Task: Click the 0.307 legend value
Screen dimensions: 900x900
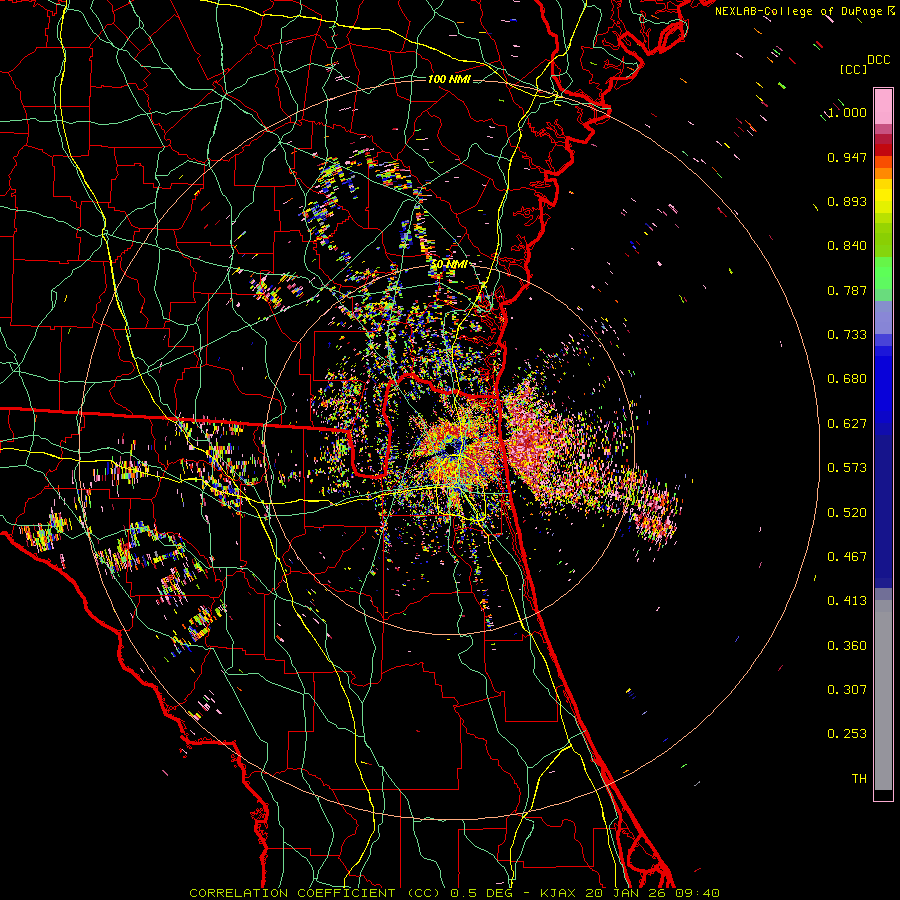Action: click(x=847, y=690)
